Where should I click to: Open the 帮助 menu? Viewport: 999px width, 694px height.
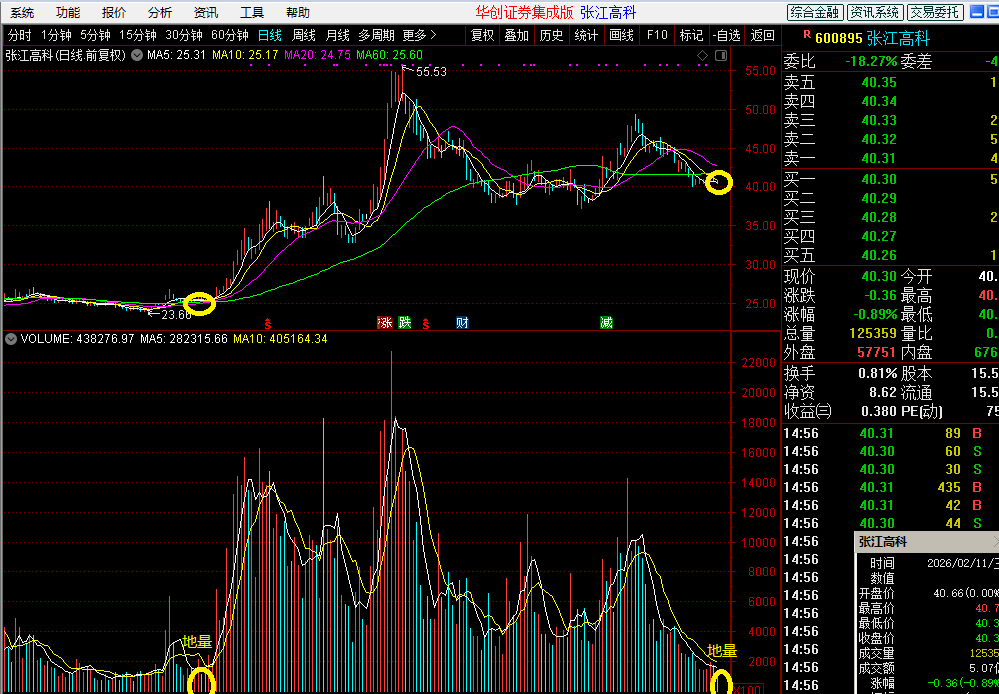298,13
